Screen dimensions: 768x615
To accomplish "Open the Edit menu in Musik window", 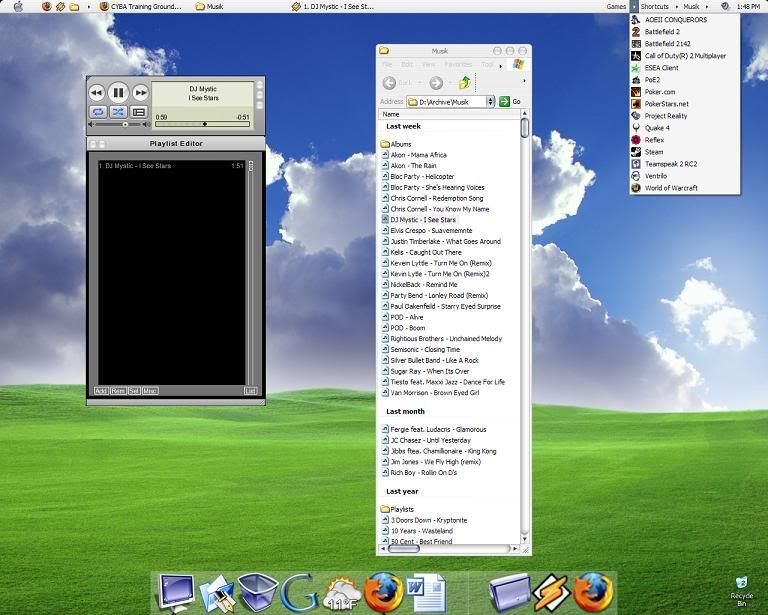I will (x=407, y=65).
